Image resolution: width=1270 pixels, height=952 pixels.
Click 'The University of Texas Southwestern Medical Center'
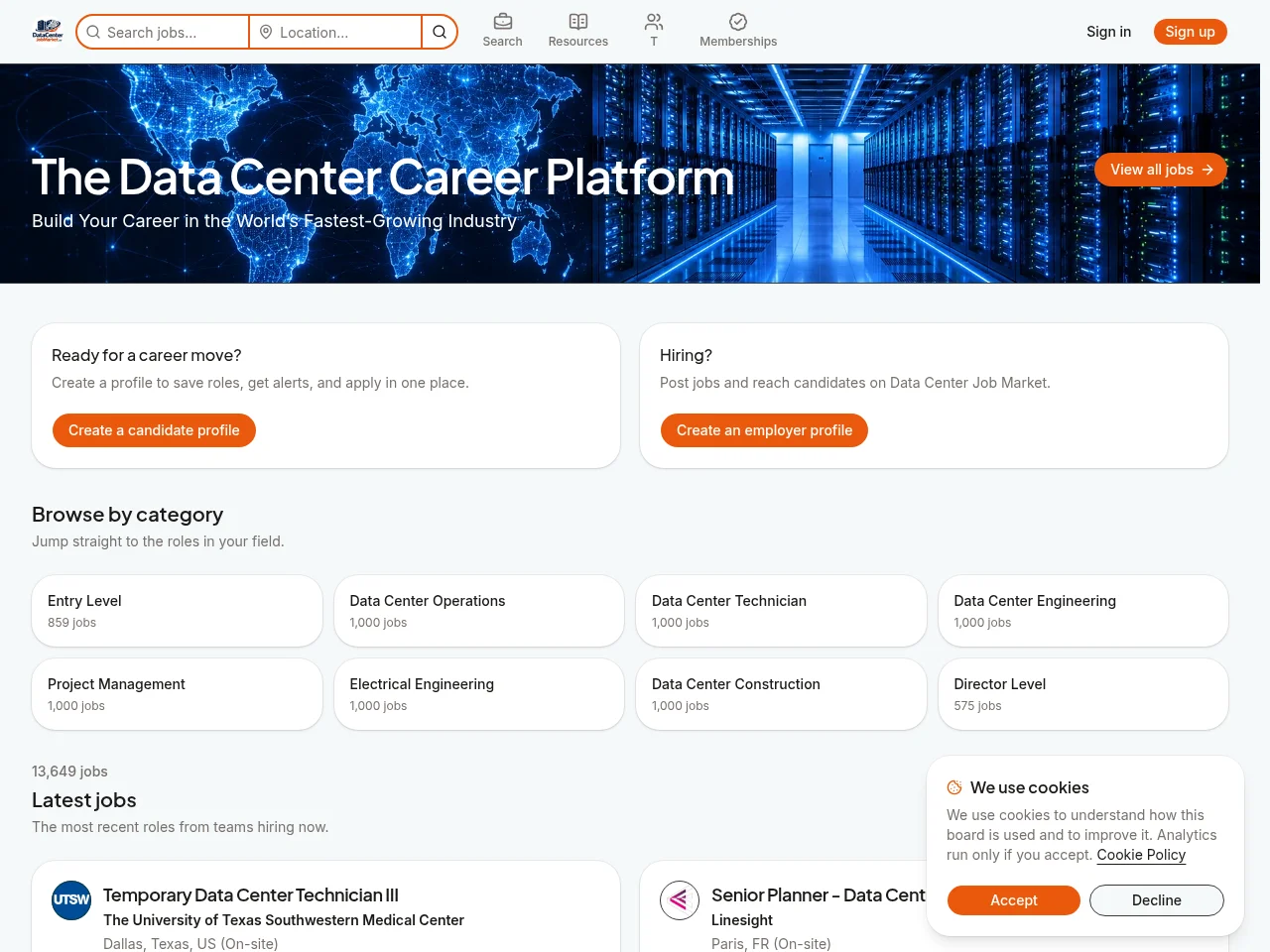pos(284,920)
